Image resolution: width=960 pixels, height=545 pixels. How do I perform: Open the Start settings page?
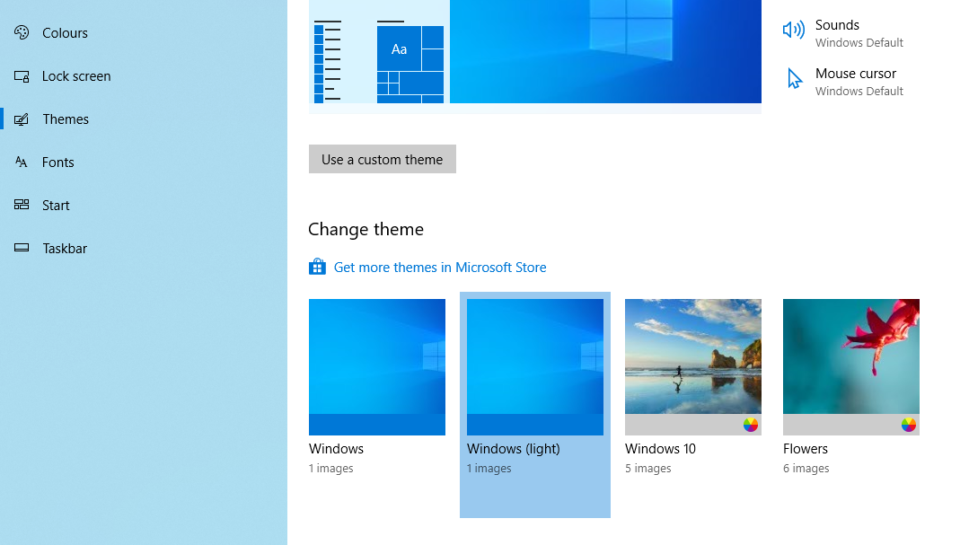[x=143, y=205]
